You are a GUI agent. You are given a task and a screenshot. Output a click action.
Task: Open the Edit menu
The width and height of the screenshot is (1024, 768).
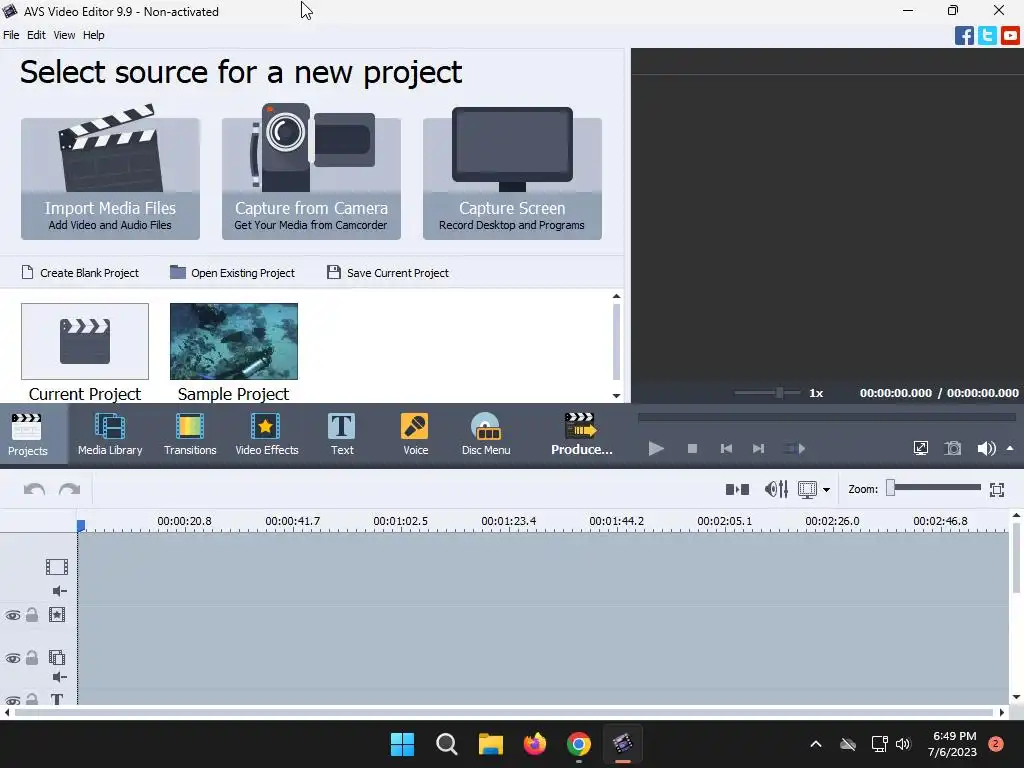(36, 35)
